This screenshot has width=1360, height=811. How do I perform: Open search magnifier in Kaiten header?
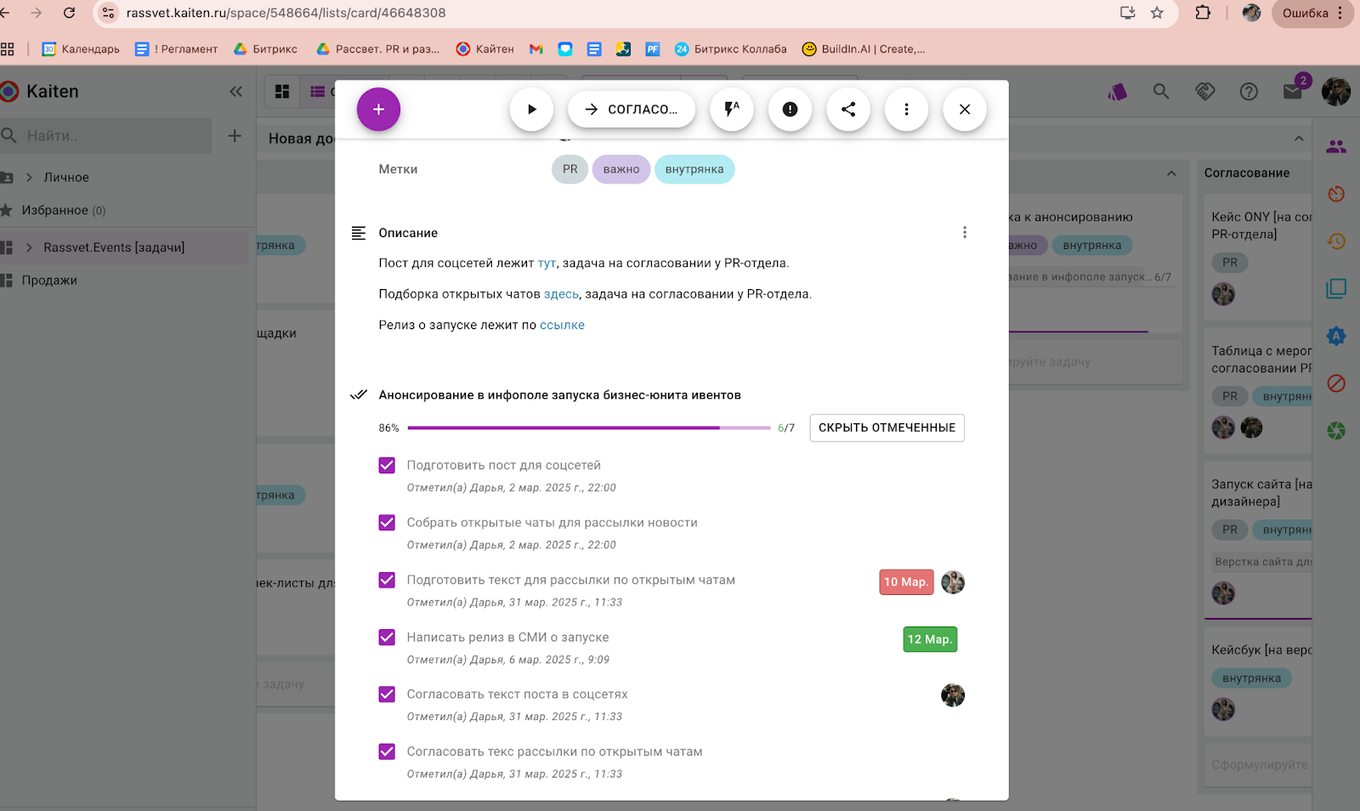(x=1161, y=92)
